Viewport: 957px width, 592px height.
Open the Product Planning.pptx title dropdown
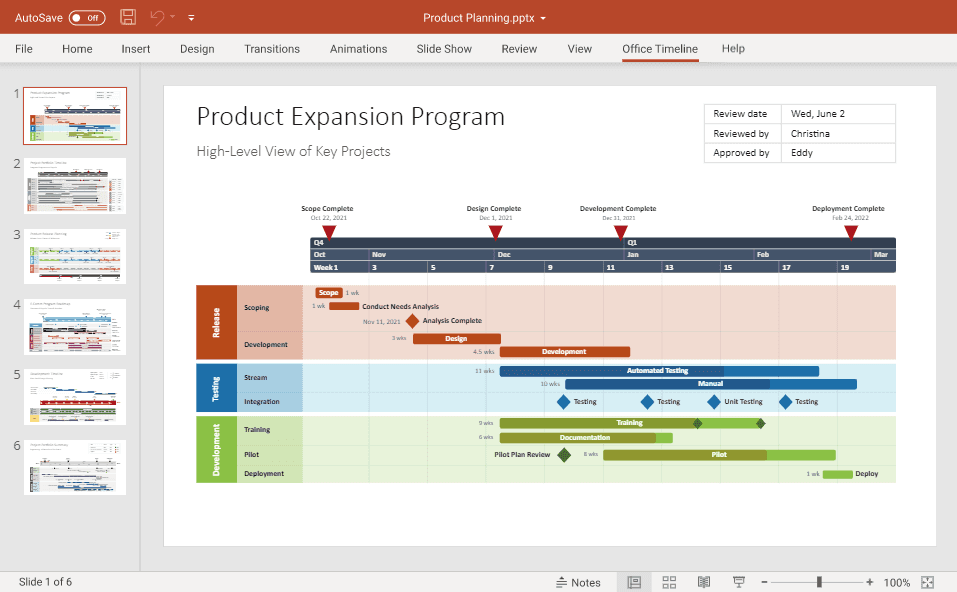543,17
